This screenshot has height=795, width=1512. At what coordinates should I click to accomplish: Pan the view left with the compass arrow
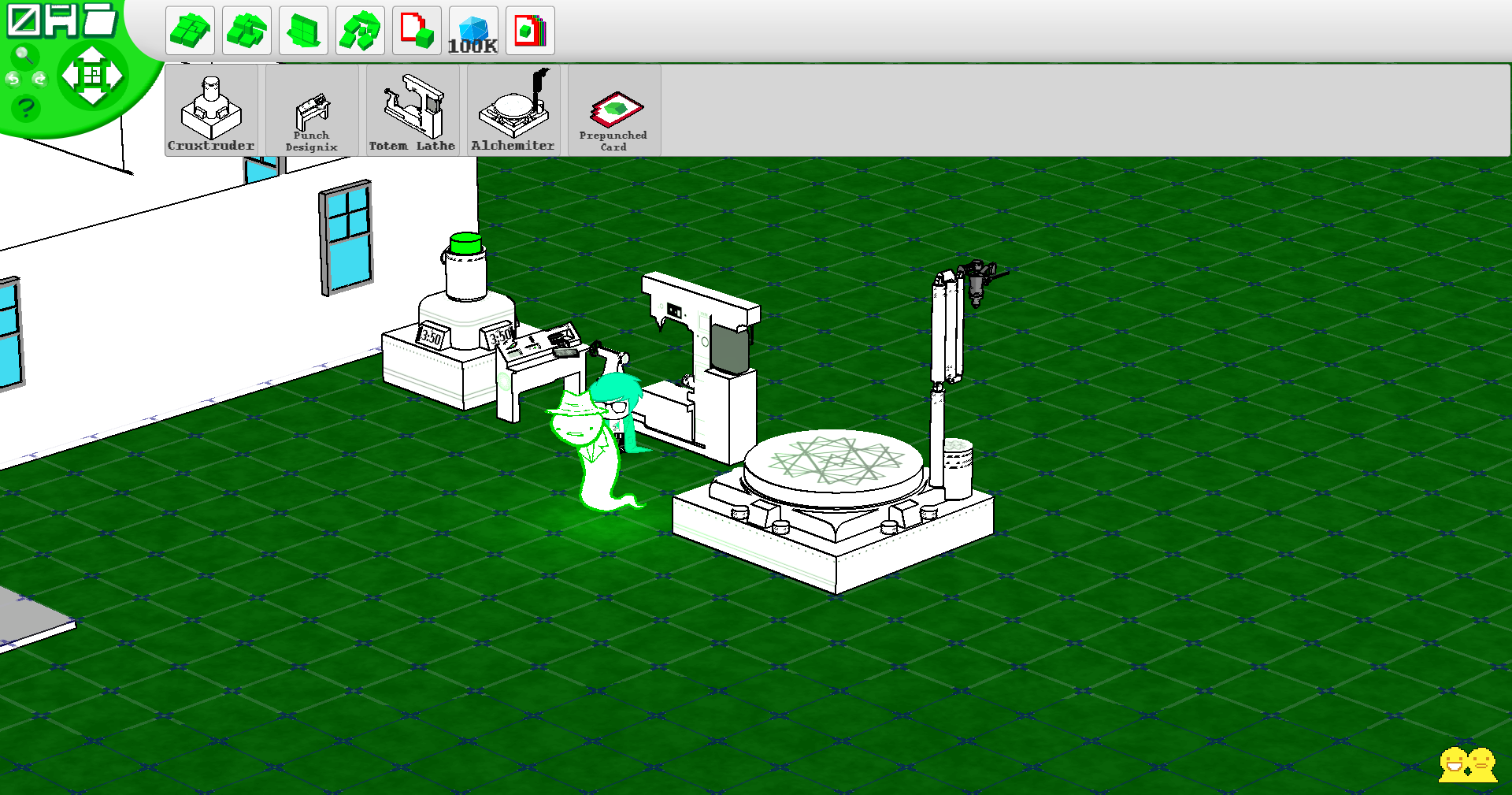71,76
